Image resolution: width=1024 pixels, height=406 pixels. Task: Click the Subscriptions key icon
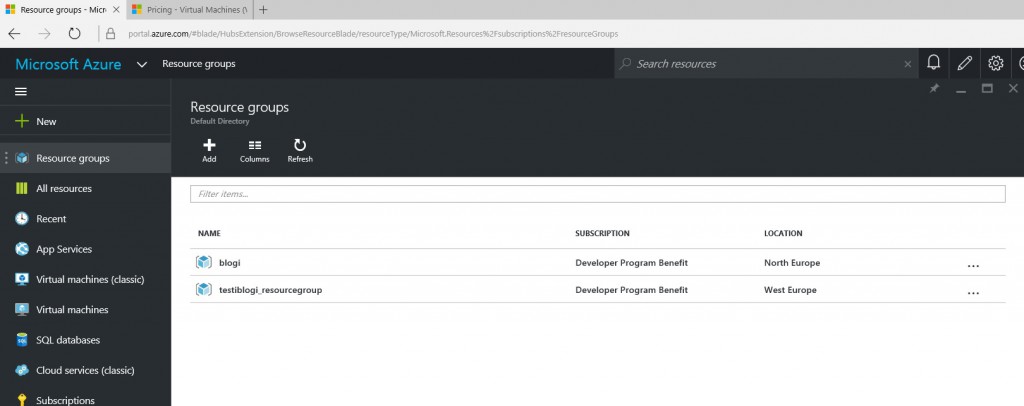click(x=22, y=400)
